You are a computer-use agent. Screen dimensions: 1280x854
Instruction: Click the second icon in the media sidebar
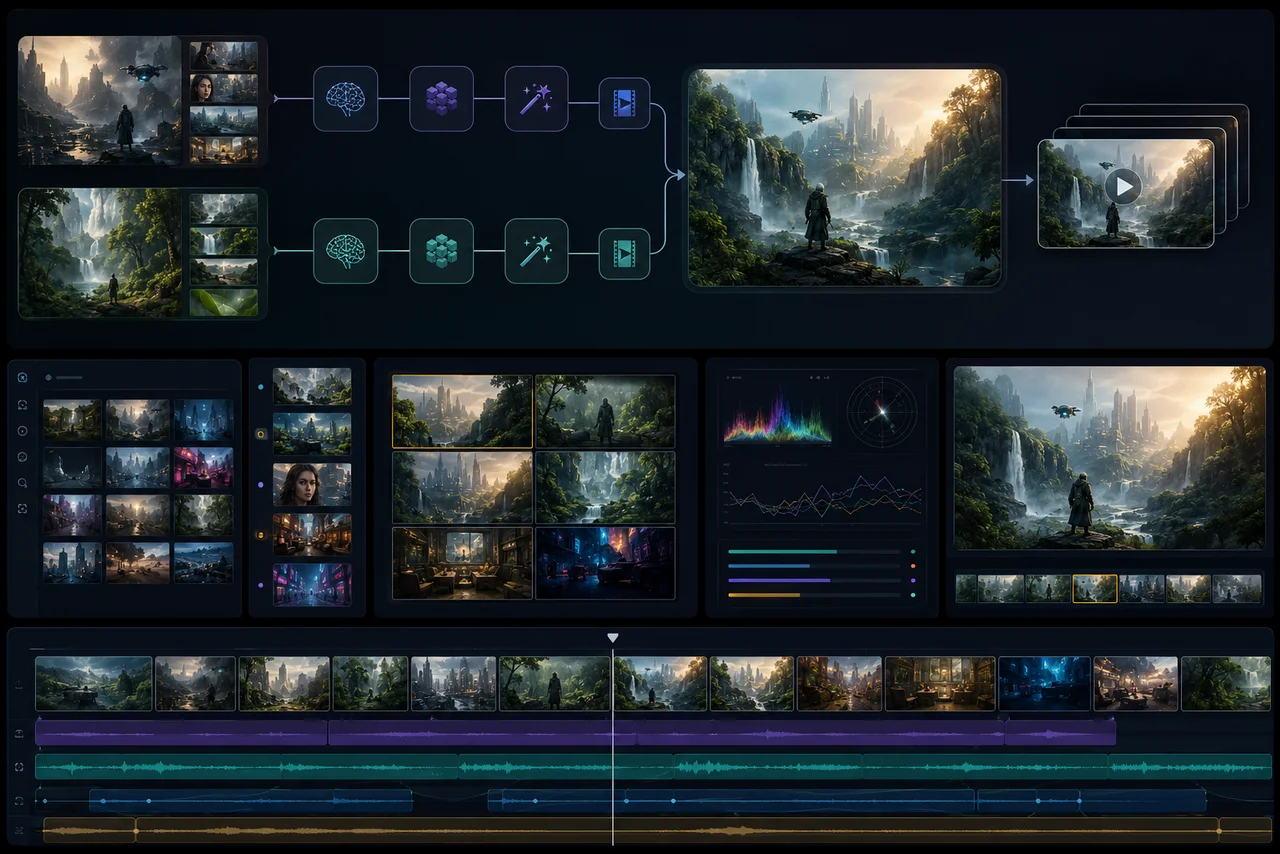pyautogui.click(x=23, y=405)
